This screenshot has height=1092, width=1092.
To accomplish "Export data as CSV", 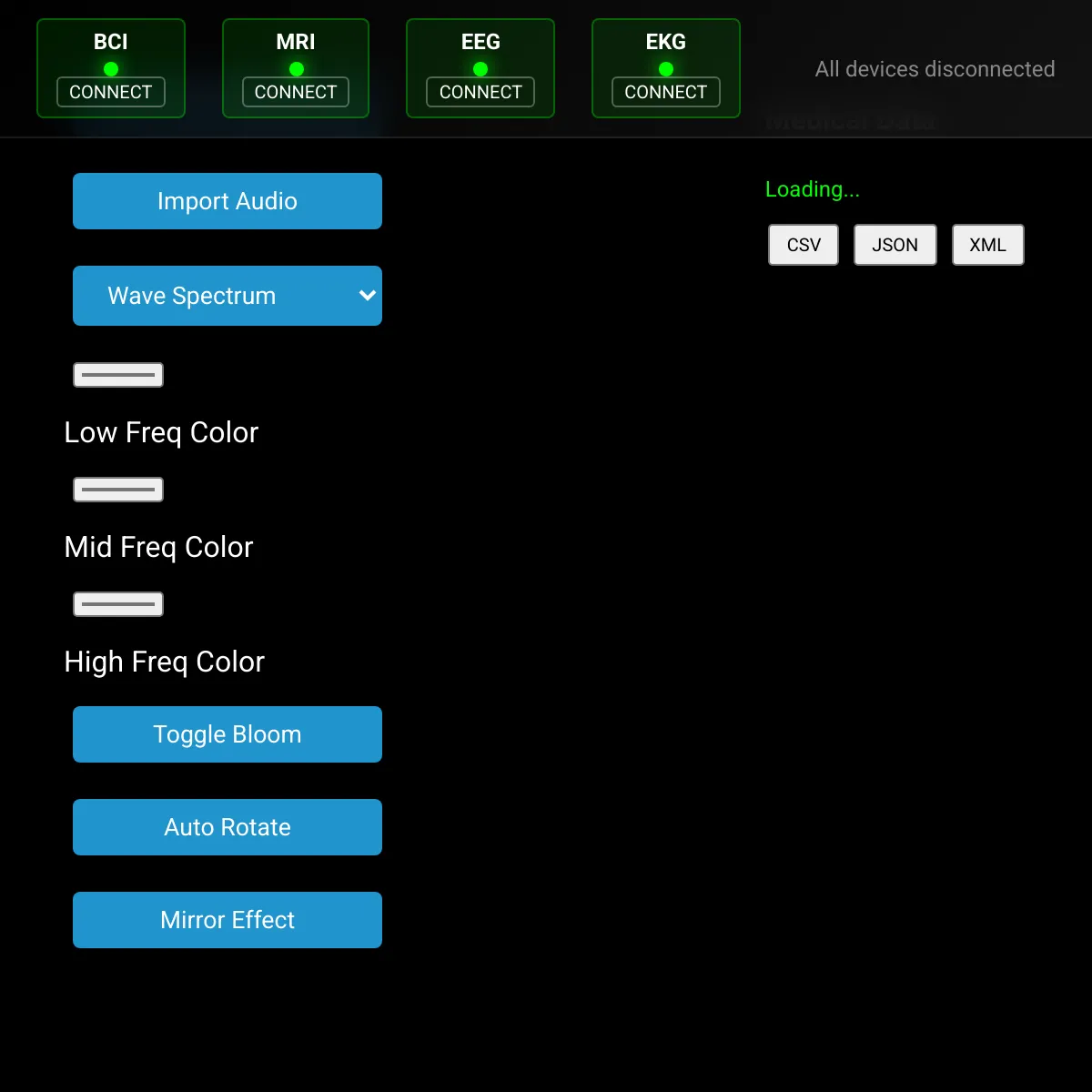I will (x=804, y=245).
